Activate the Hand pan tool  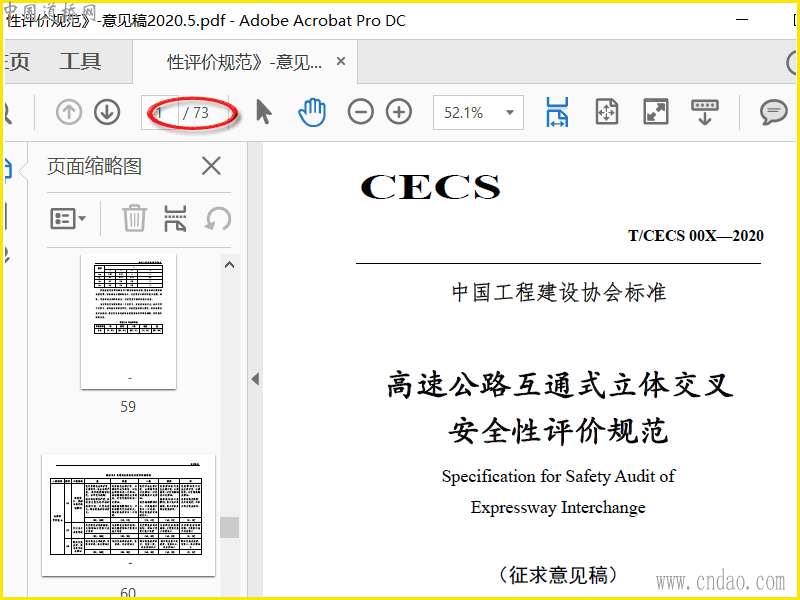pos(312,112)
